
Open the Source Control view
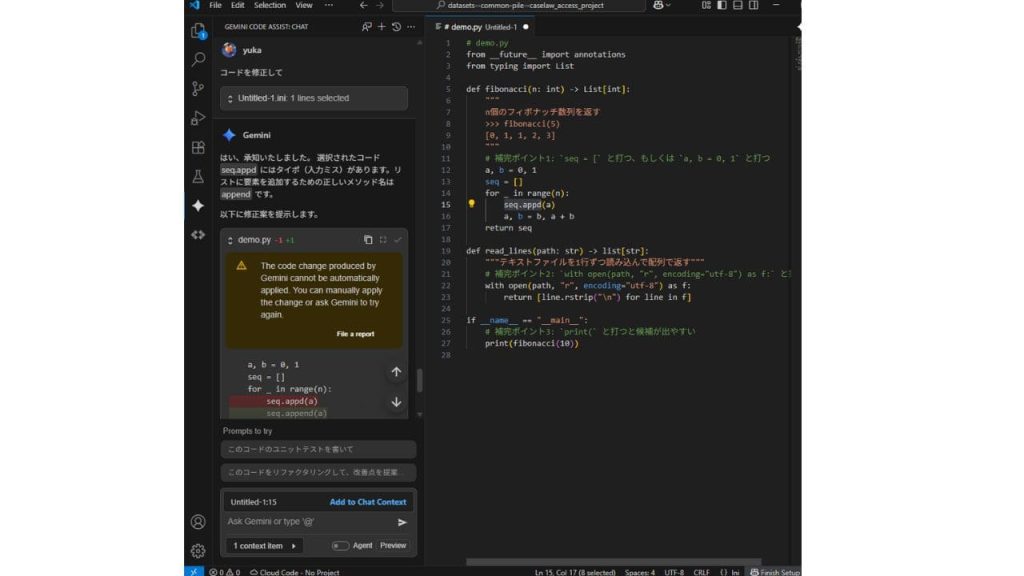pyautogui.click(x=198, y=88)
